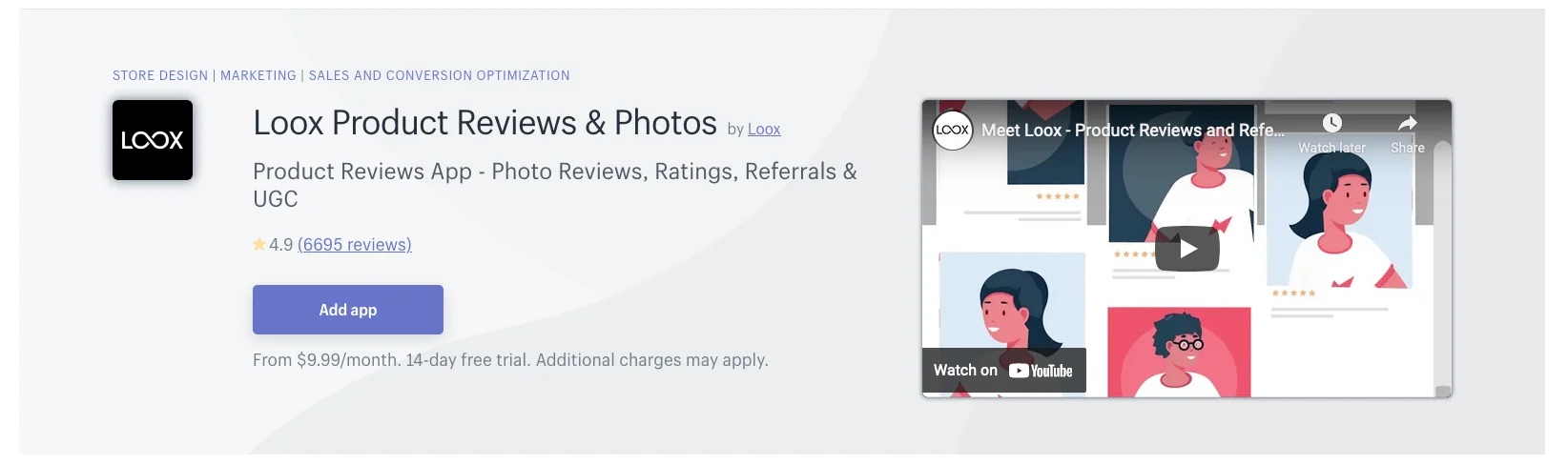The height and width of the screenshot is (465, 1568).
Task: Open the 6695 reviews link
Action: [355, 245]
